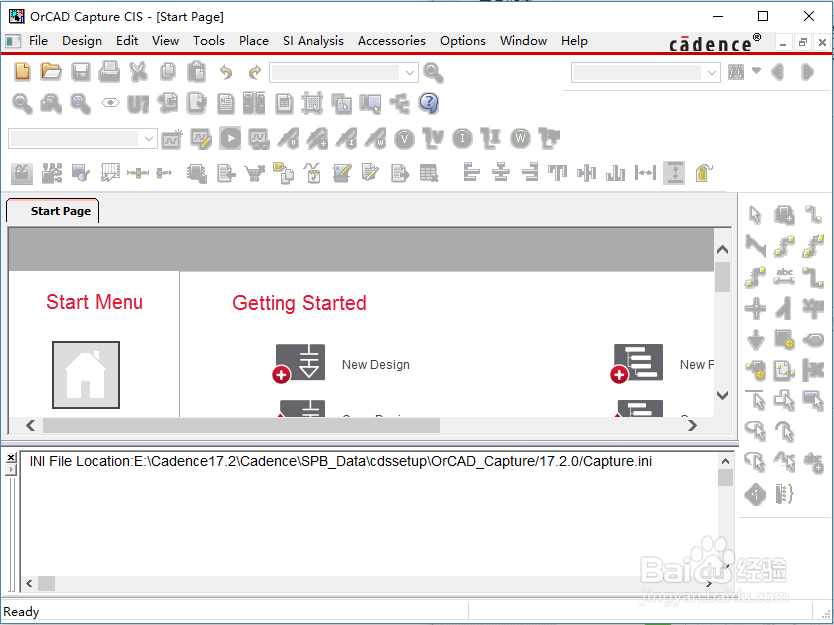Open the Options menu
Viewport: 834px width, 625px height.
tap(463, 41)
